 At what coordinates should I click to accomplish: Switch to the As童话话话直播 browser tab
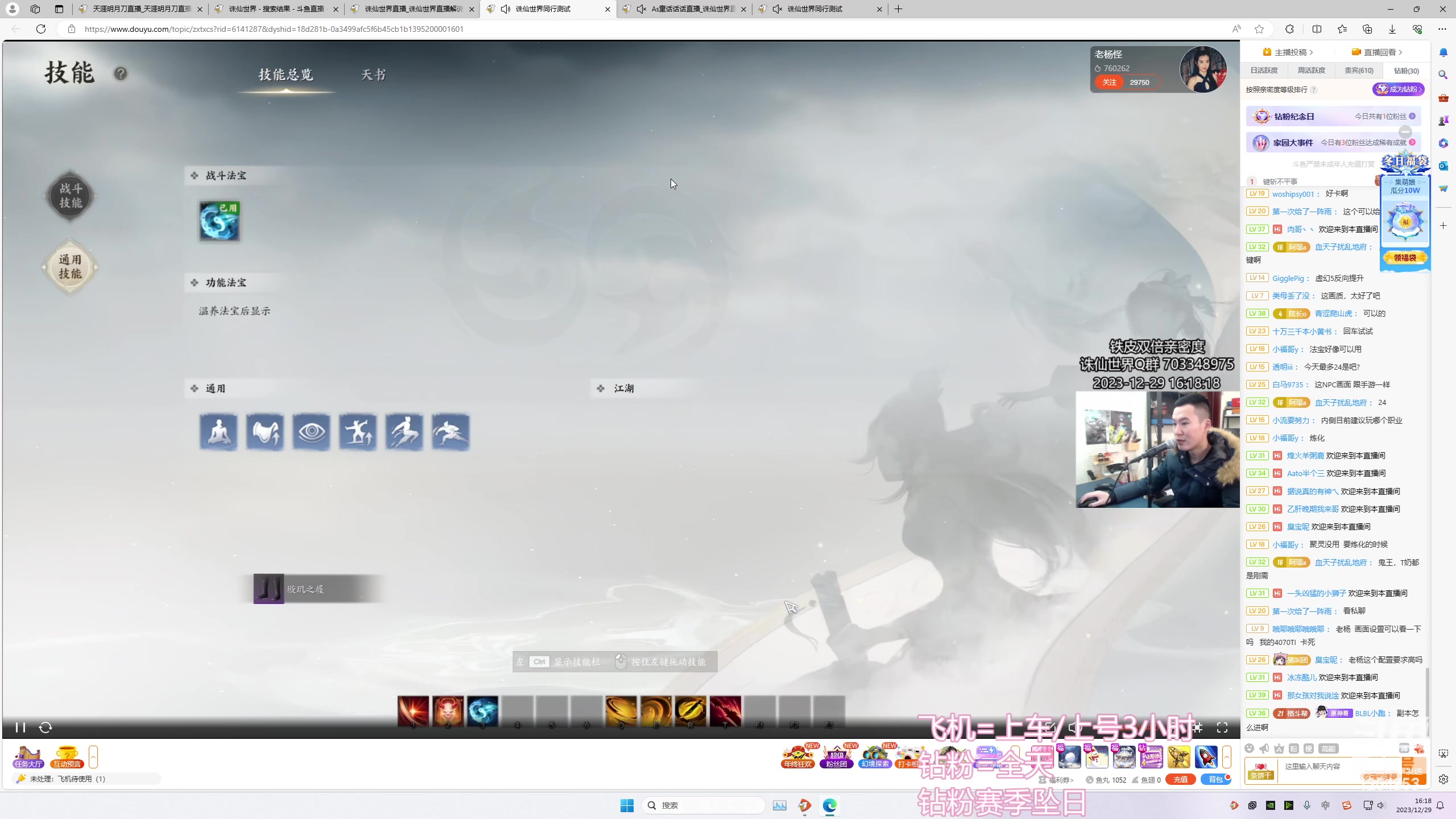coord(684,9)
